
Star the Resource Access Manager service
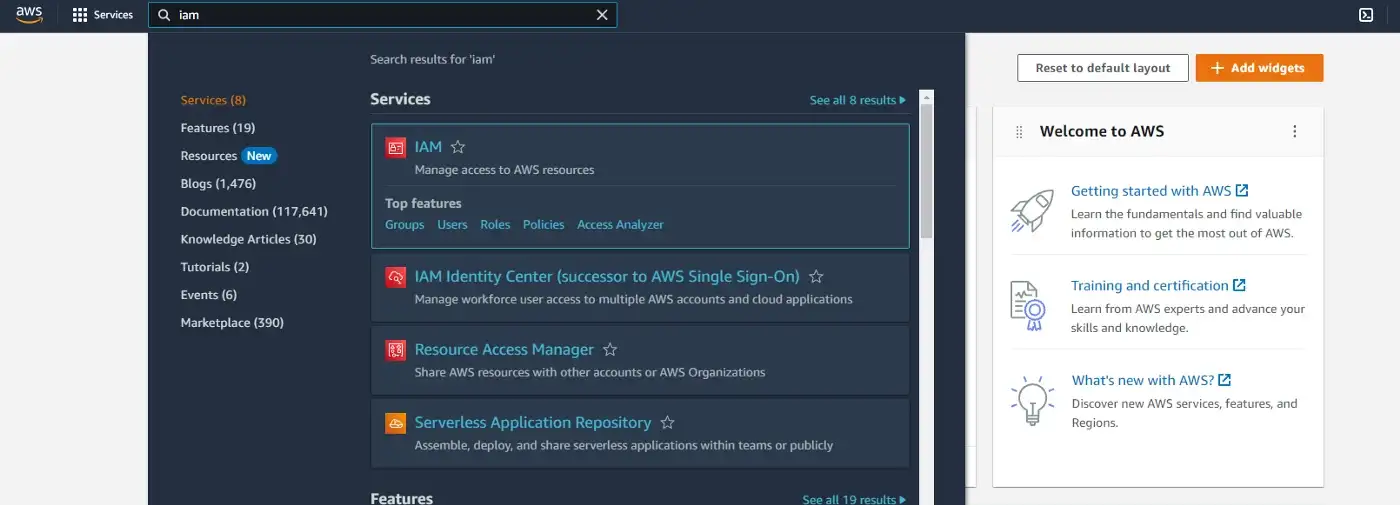(x=610, y=350)
